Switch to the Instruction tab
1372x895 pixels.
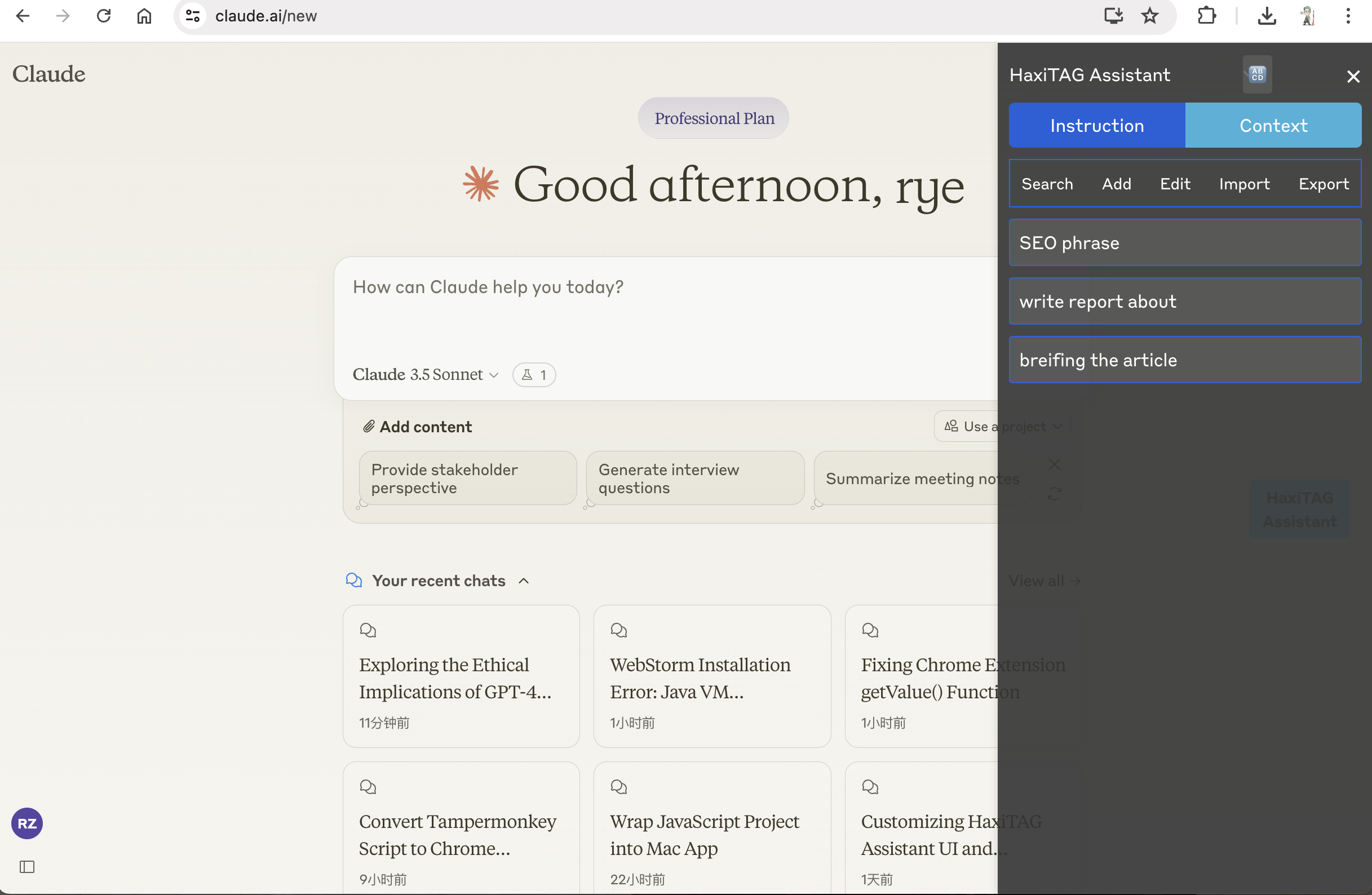pyautogui.click(x=1096, y=125)
